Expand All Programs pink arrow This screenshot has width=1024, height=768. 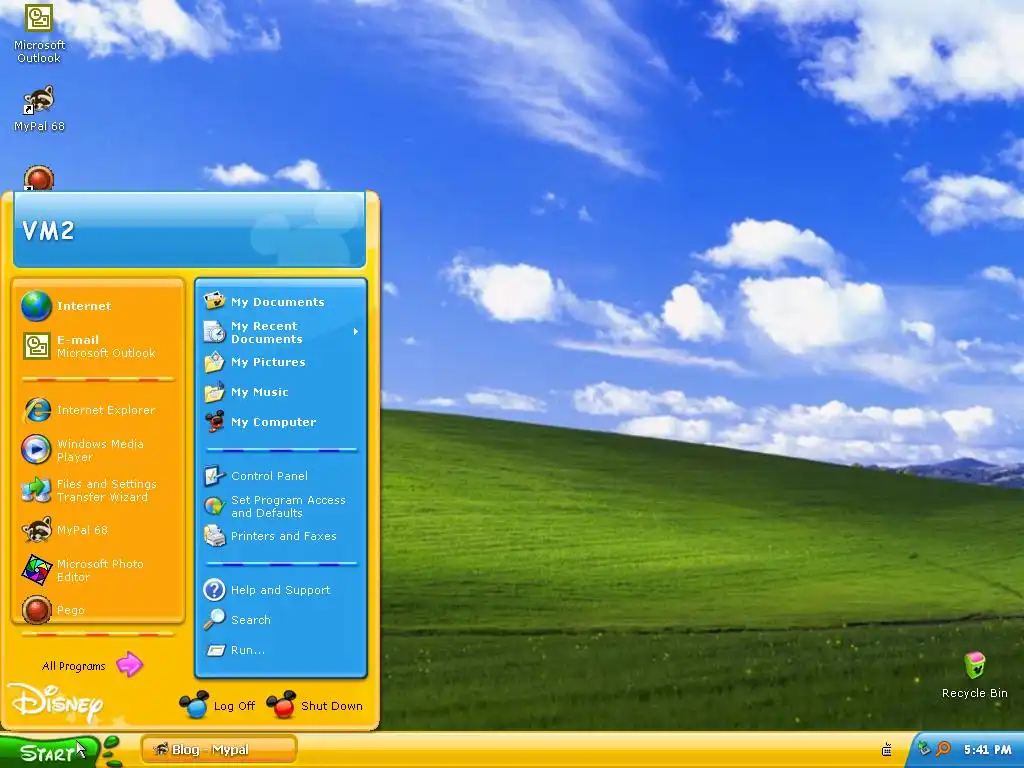tap(129, 665)
